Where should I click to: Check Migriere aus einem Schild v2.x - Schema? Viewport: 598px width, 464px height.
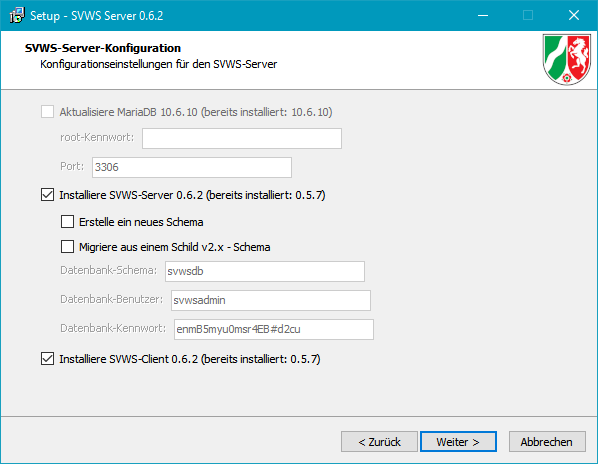click(x=68, y=247)
